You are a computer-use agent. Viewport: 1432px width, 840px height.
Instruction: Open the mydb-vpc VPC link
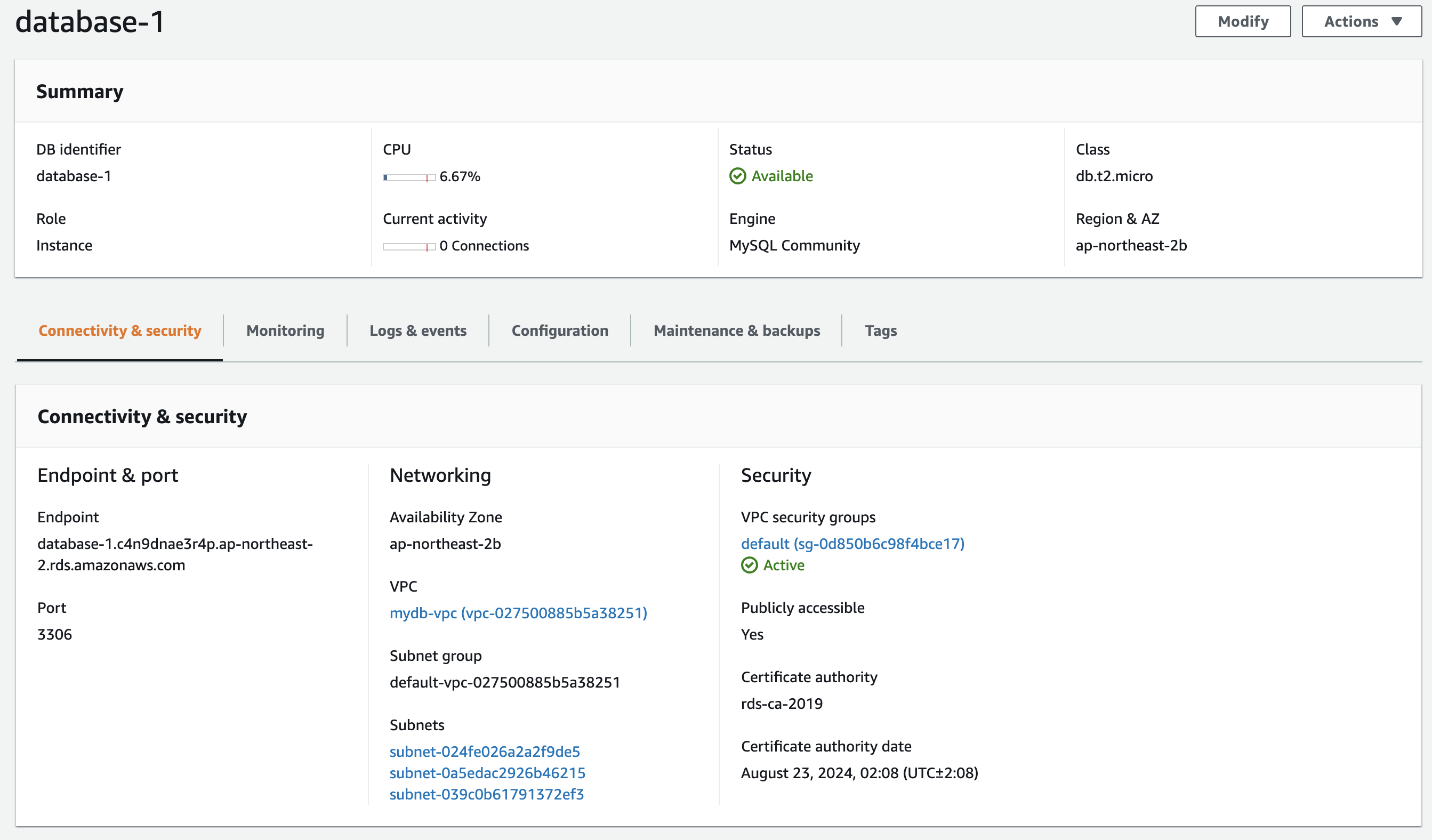pyautogui.click(x=518, y=613)
